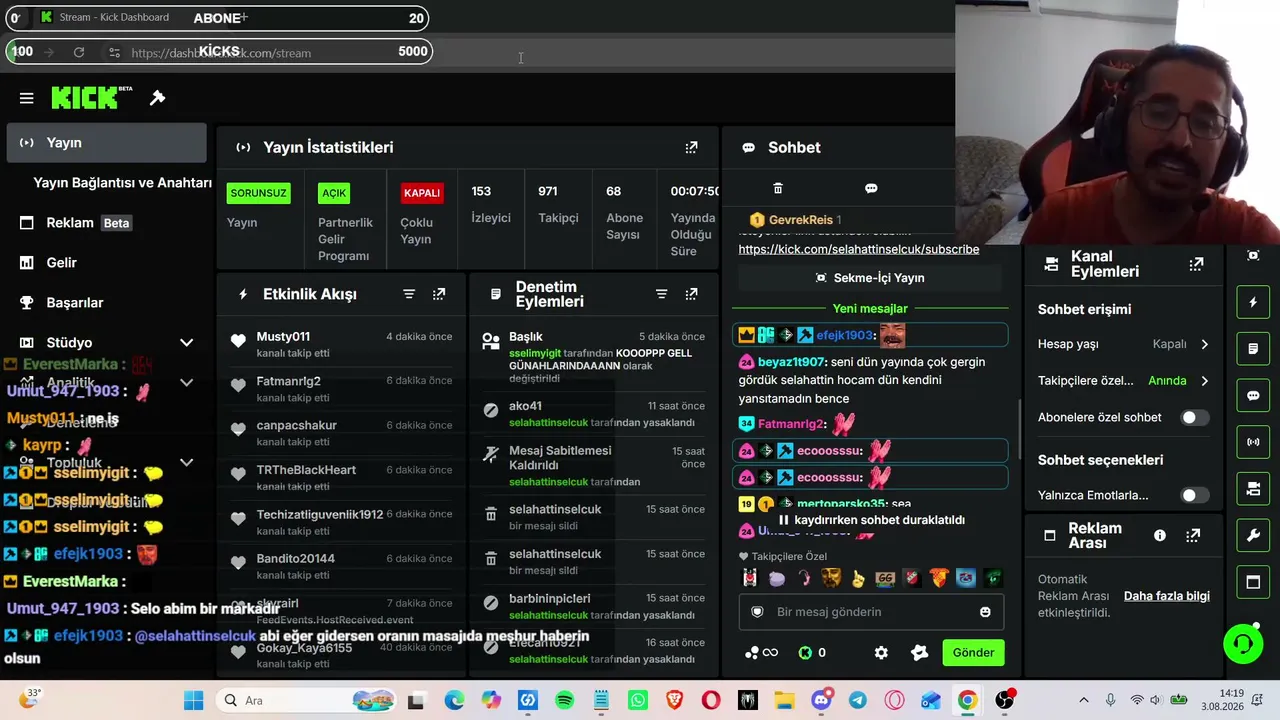Click the camera widget in right rail
1280x720 pixels.
click(x=1253, y=489)
